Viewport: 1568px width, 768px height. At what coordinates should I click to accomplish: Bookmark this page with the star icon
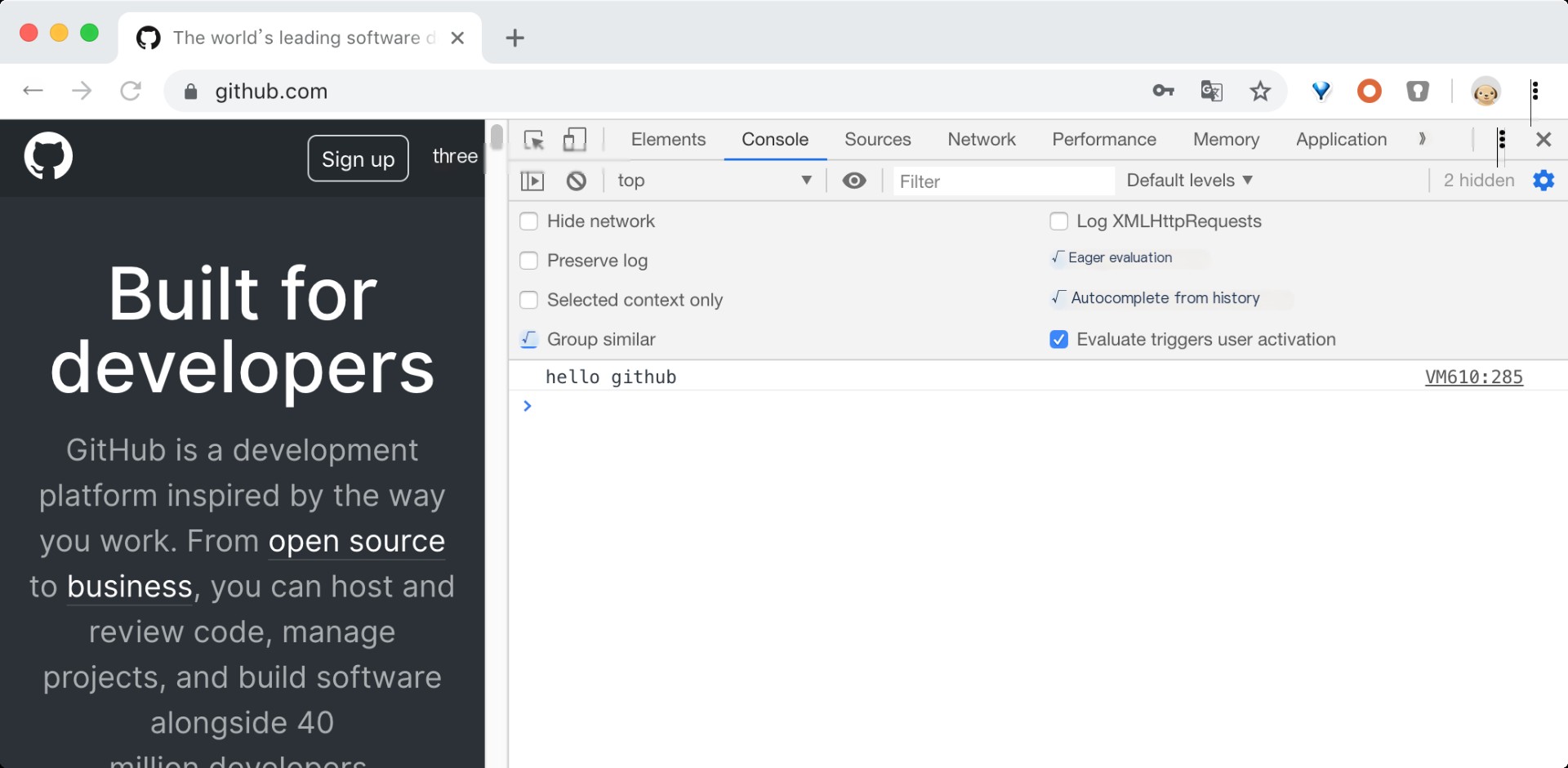1260,91
